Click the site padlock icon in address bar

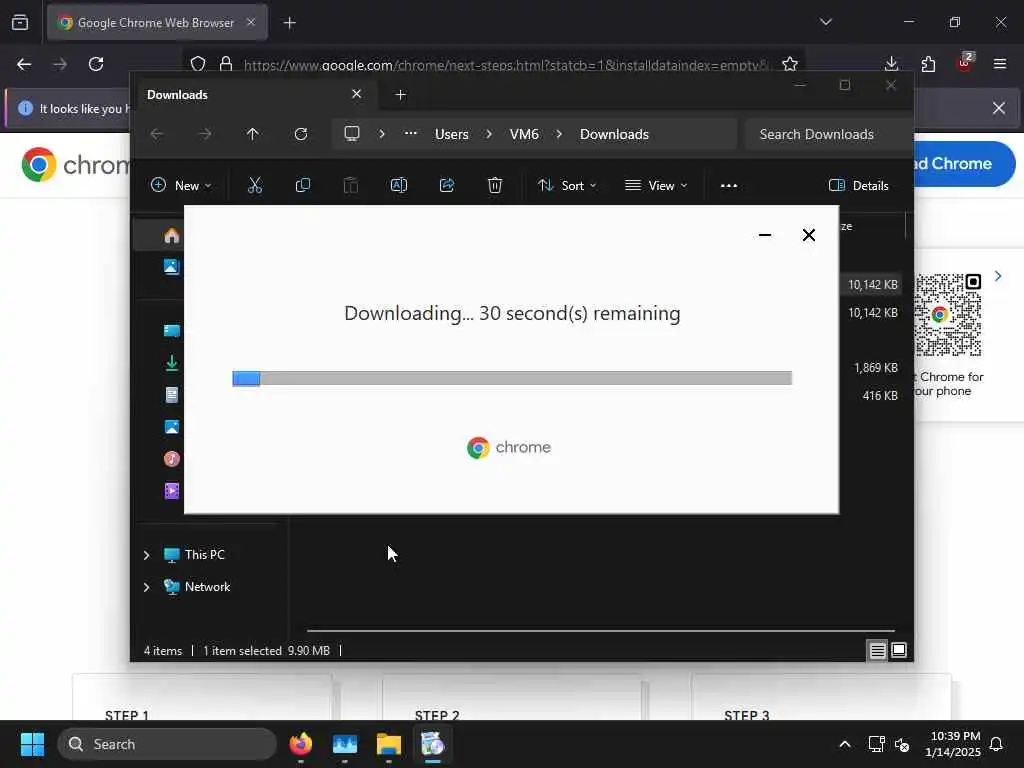tap(226, 64)
